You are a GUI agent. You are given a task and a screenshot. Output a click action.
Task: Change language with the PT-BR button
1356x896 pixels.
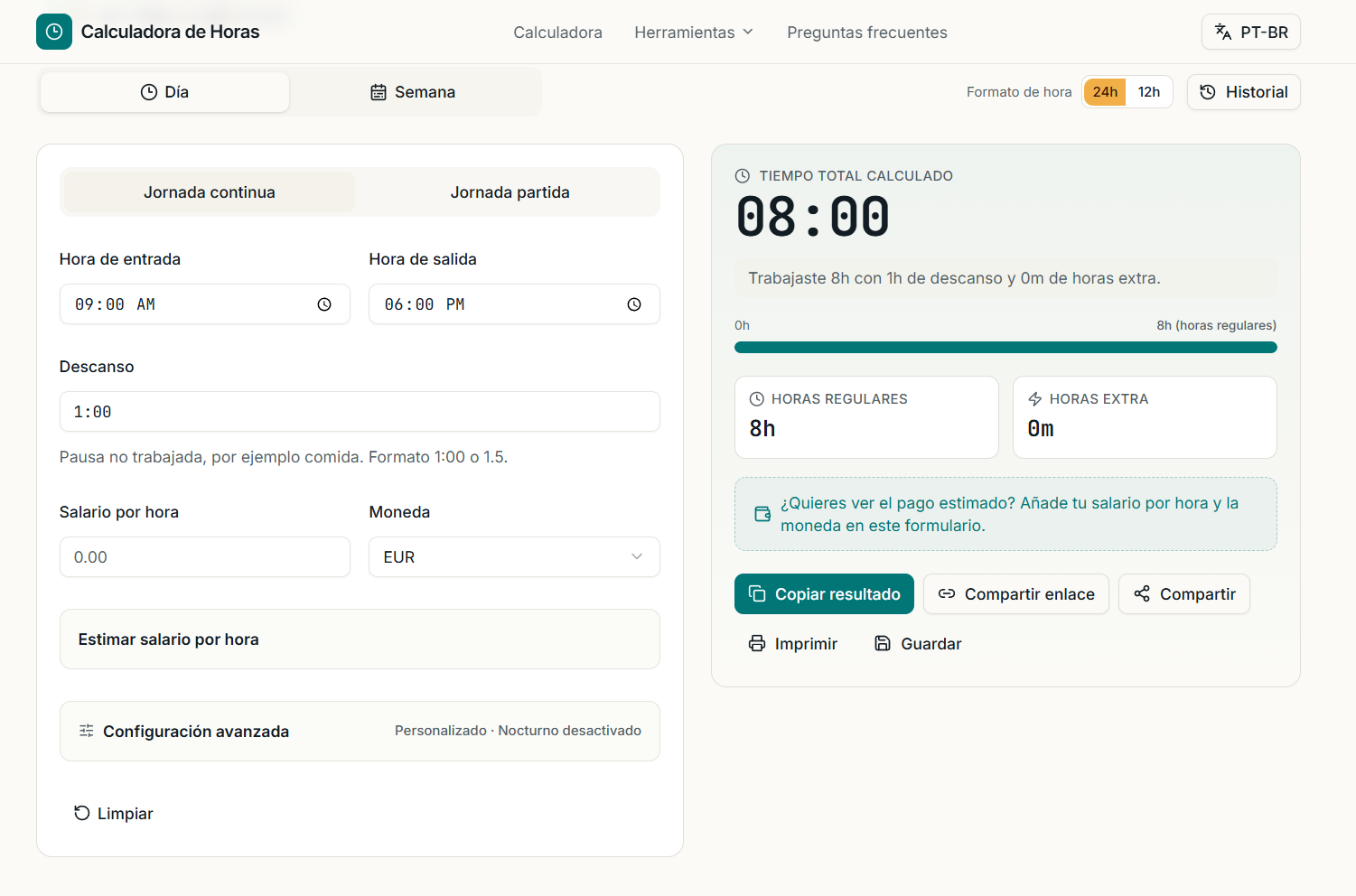point(1251,32)
